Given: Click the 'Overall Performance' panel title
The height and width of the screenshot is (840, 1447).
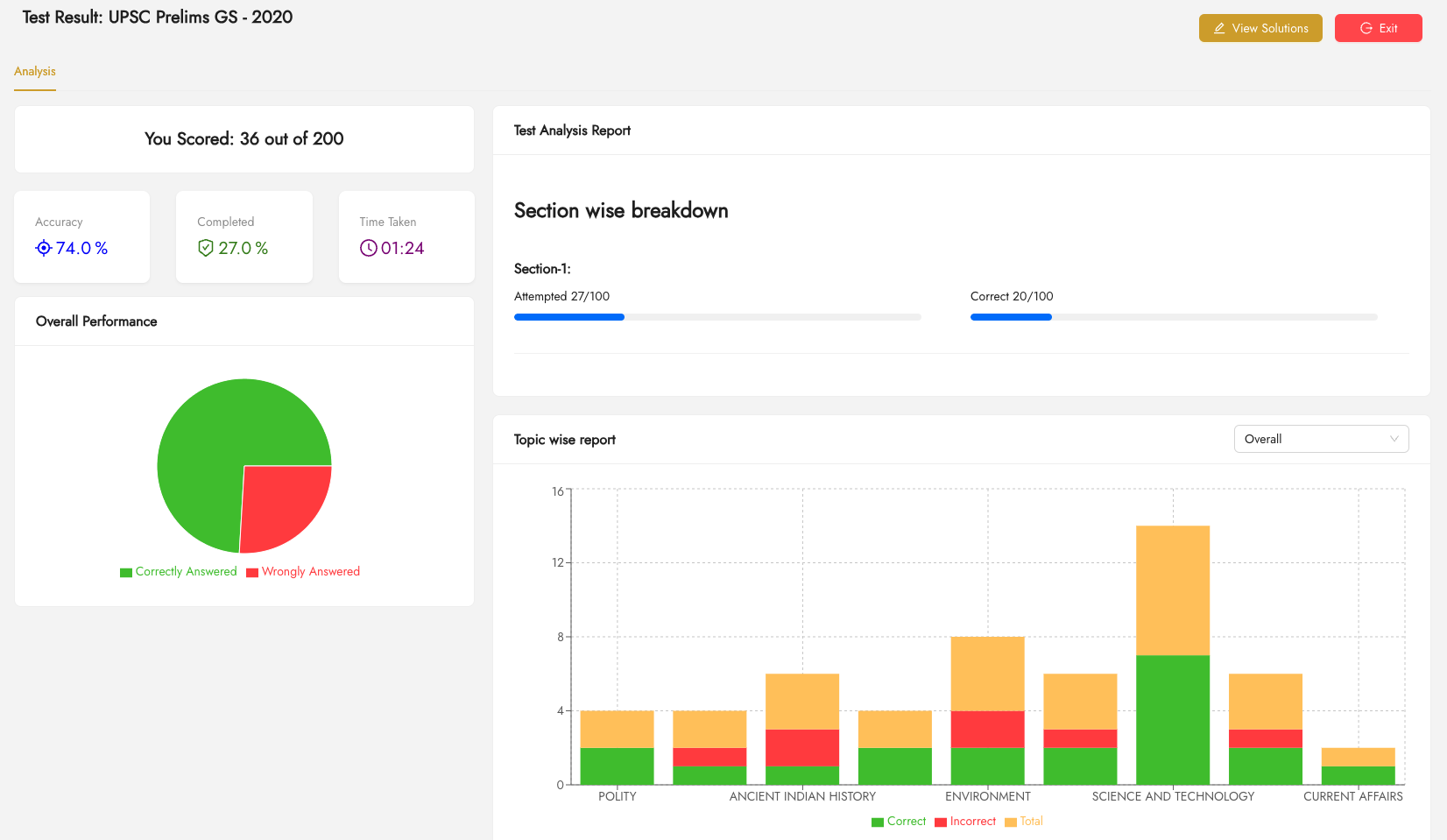Looking at the screenshot, I should (96, 321).
